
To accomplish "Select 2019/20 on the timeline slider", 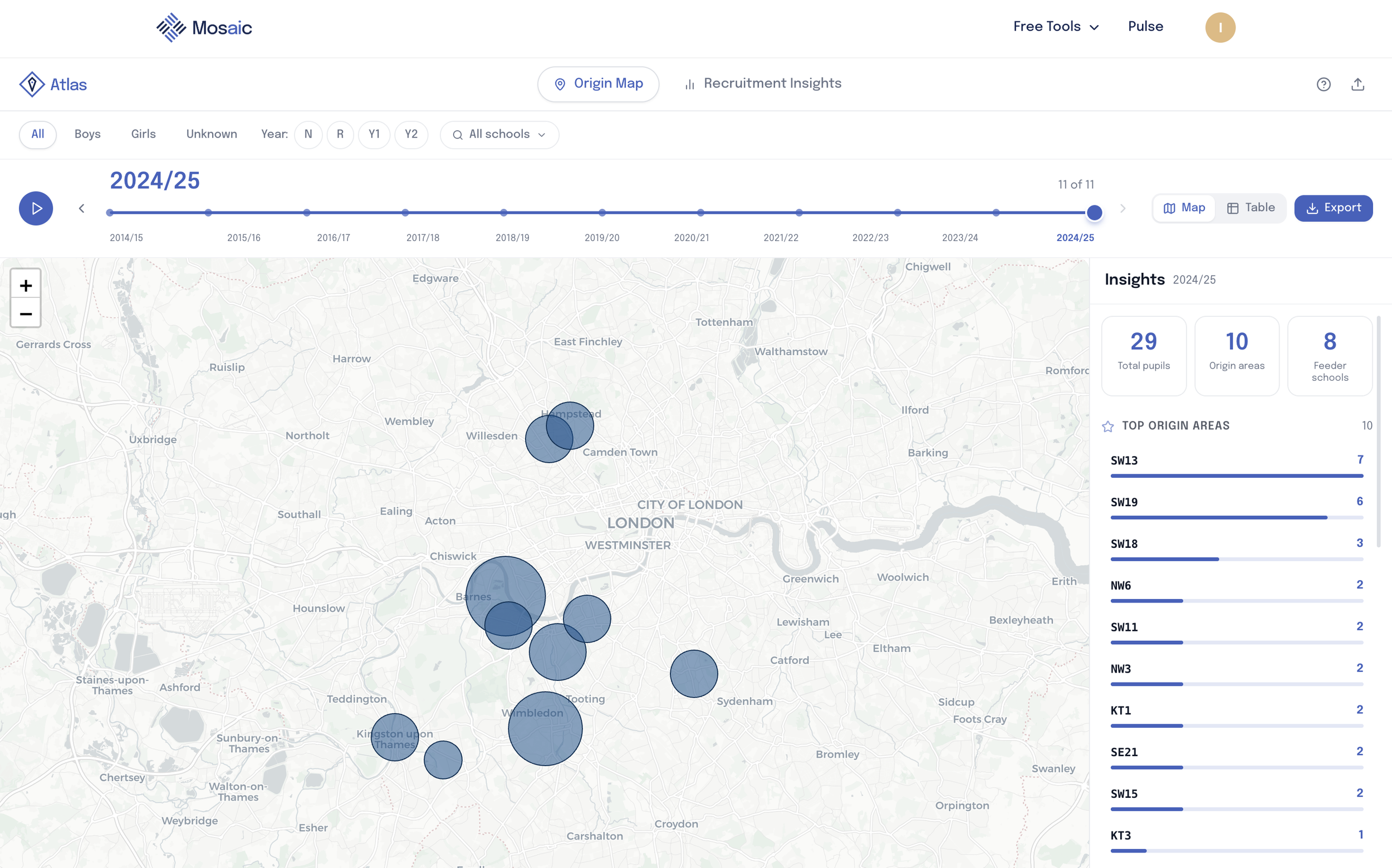I will [602, 213].
